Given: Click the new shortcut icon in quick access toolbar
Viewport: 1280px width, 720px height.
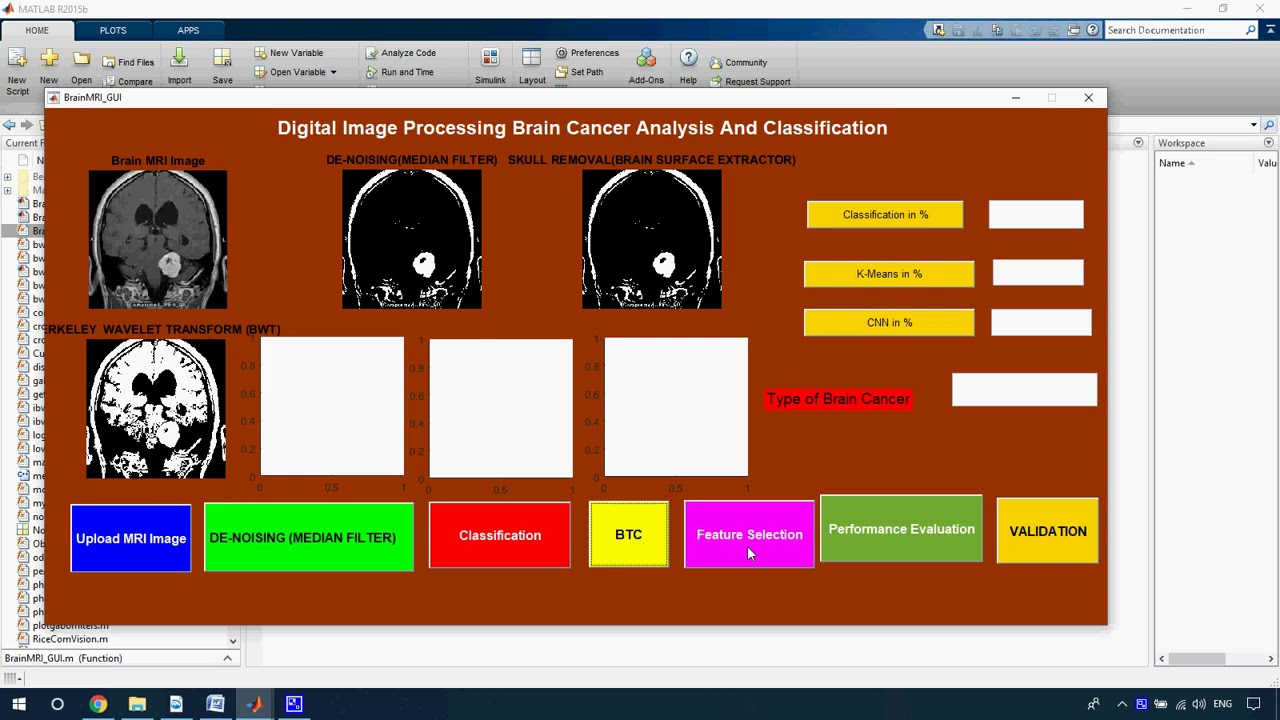Looking at the screenshot, I should coord(939,30).
